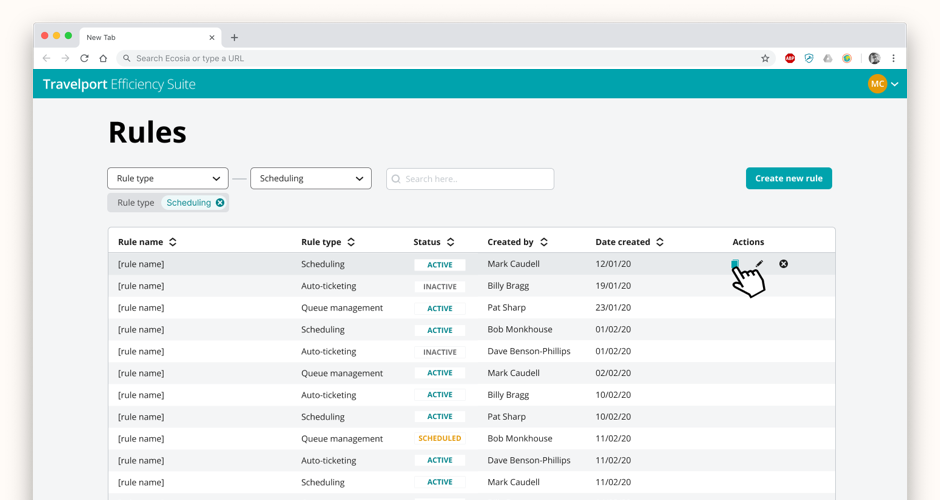The height and width of the screenshot is (500, 940).
Task: Click the browser reload icon
Action: click(84, 59)
